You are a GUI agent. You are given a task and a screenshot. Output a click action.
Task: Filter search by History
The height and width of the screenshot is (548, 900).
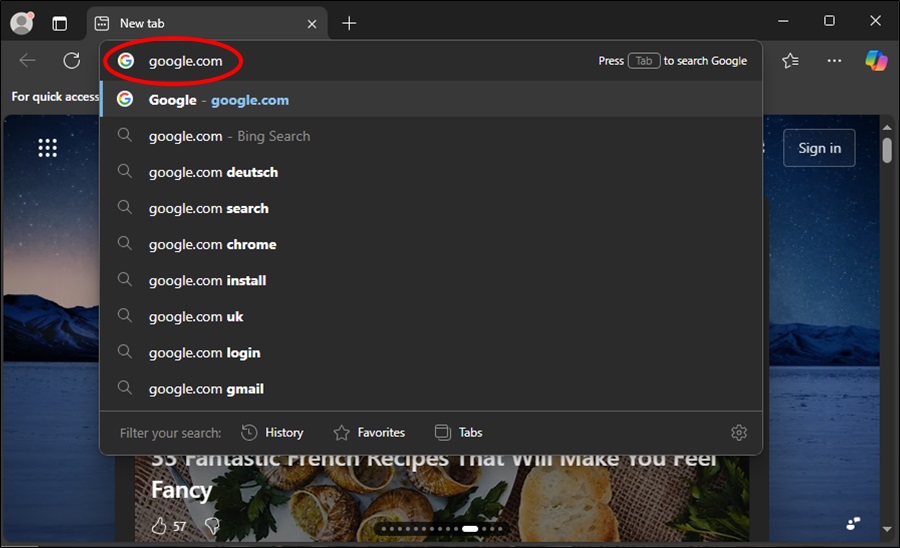pyautogui.click(x=272, y=433)
